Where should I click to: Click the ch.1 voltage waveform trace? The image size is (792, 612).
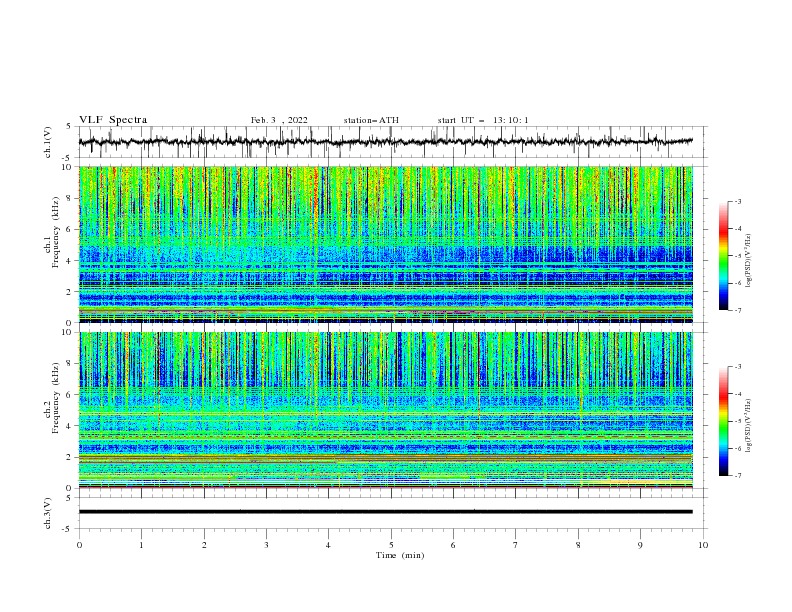click(385, 141)
